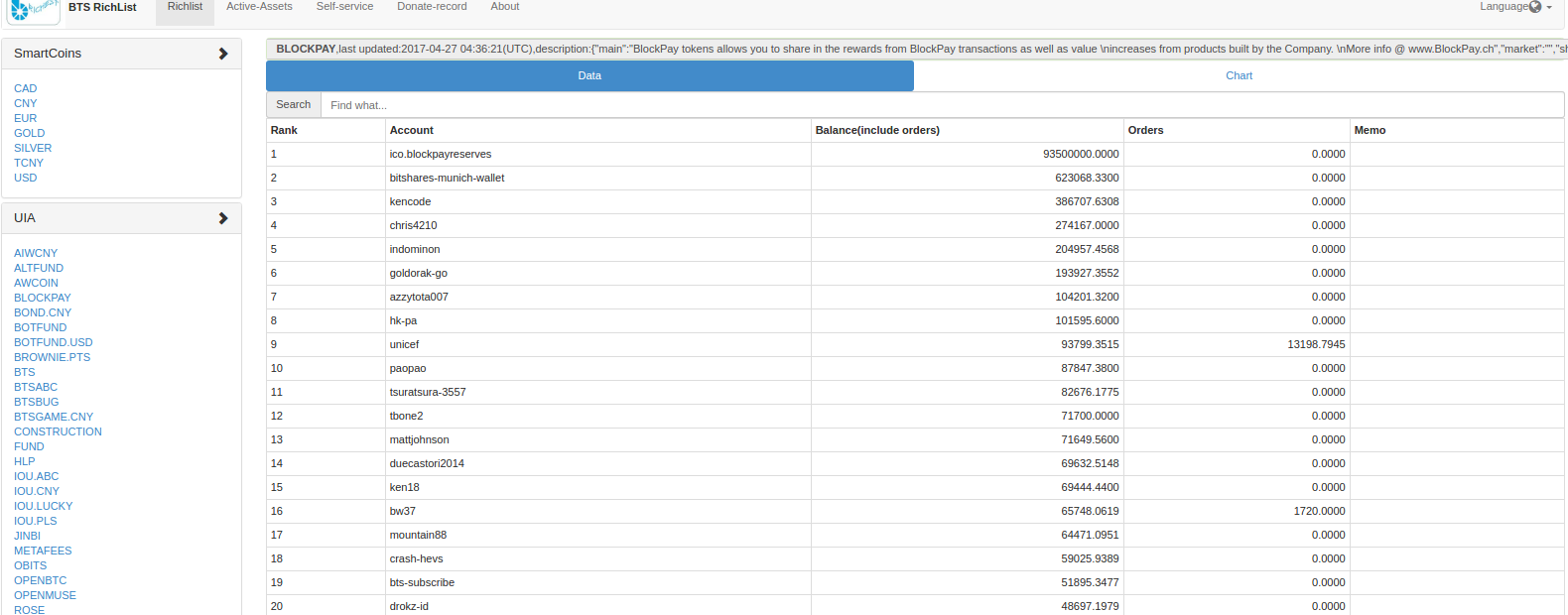Open IOU.PLS asset richlist
Screen dimensions: 1568x615
pos(35,521)
